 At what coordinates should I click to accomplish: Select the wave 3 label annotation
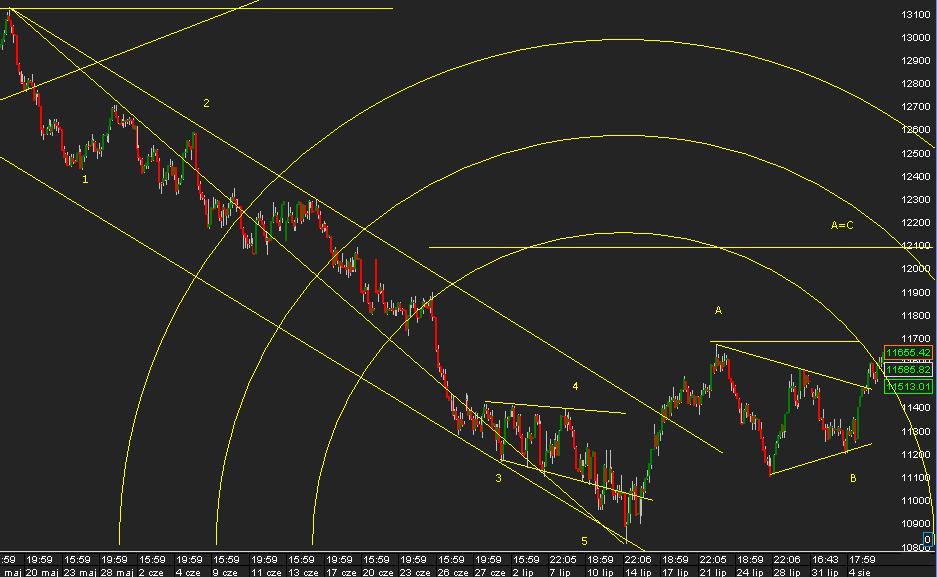pos(498,478)
